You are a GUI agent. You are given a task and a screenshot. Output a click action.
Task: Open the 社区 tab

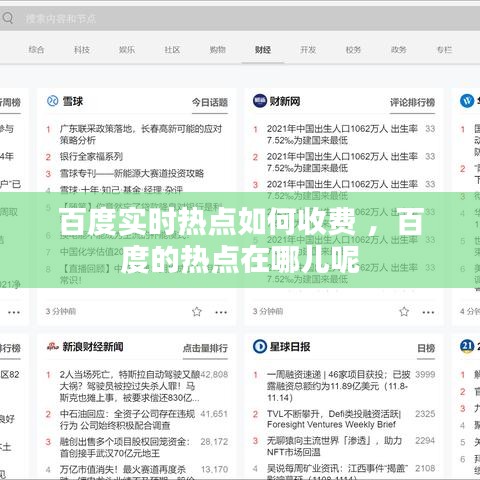[172, 50]
